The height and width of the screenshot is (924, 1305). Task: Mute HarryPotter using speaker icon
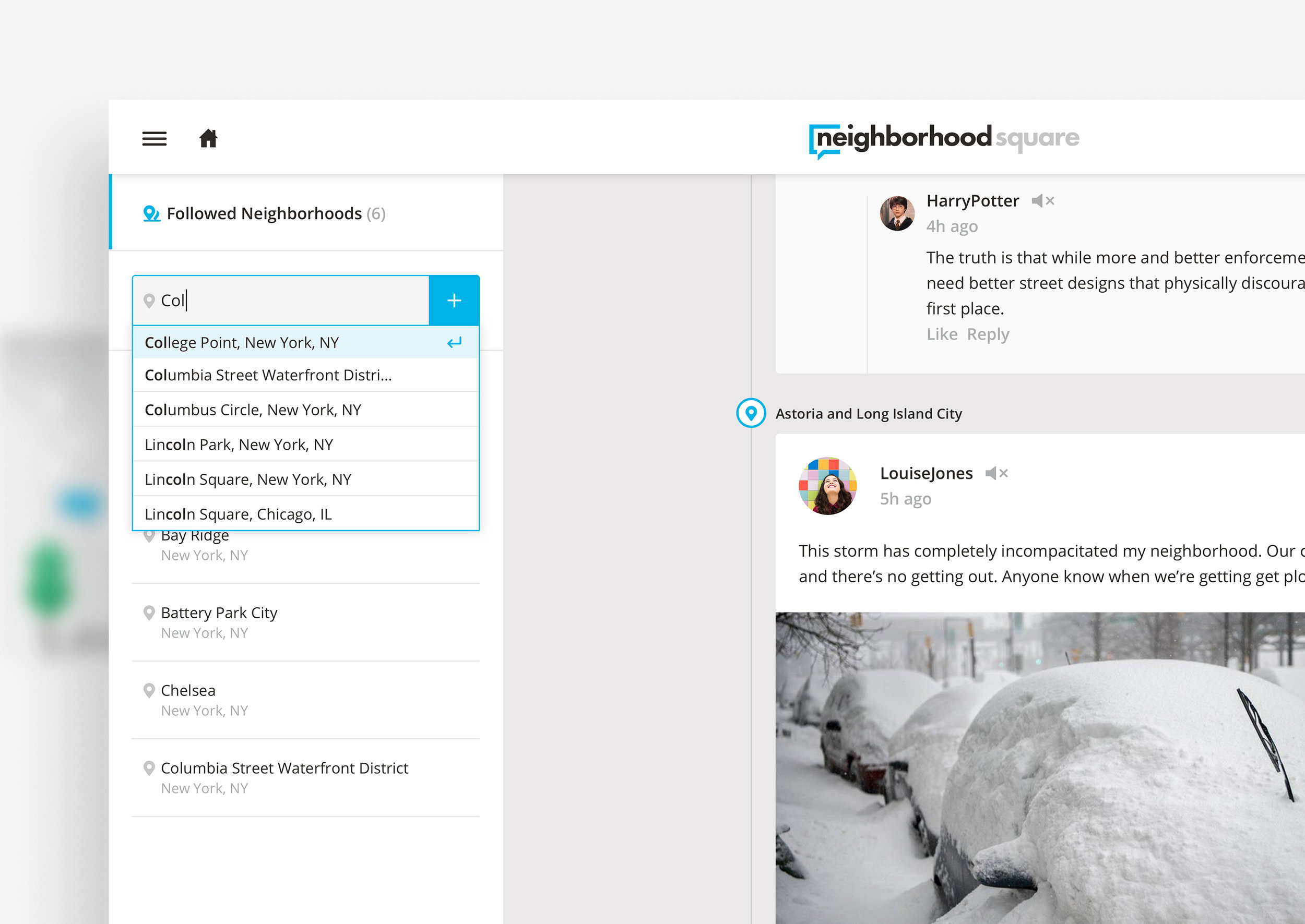[x=1043, y=201]
